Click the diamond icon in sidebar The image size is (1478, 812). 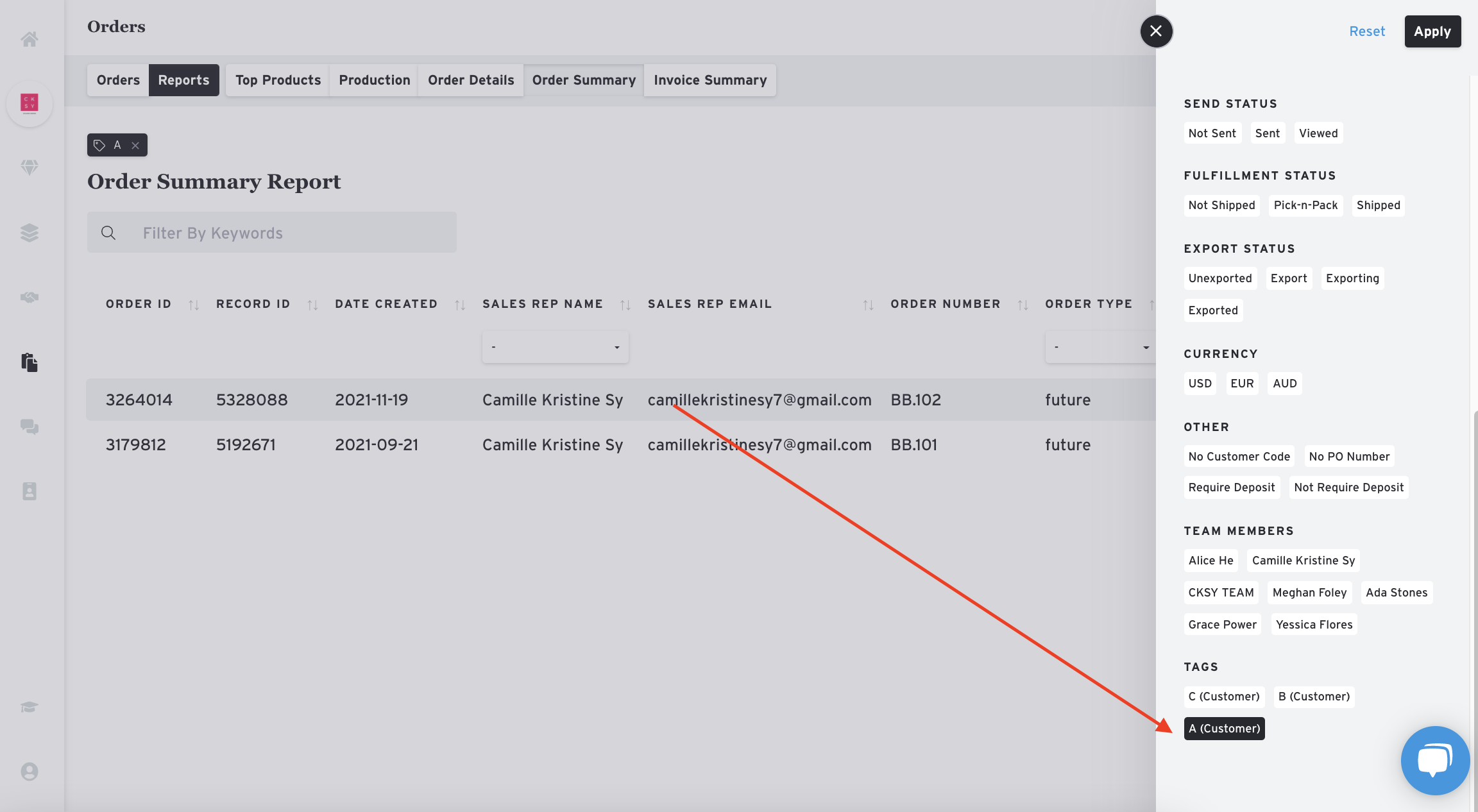(30, 167)
